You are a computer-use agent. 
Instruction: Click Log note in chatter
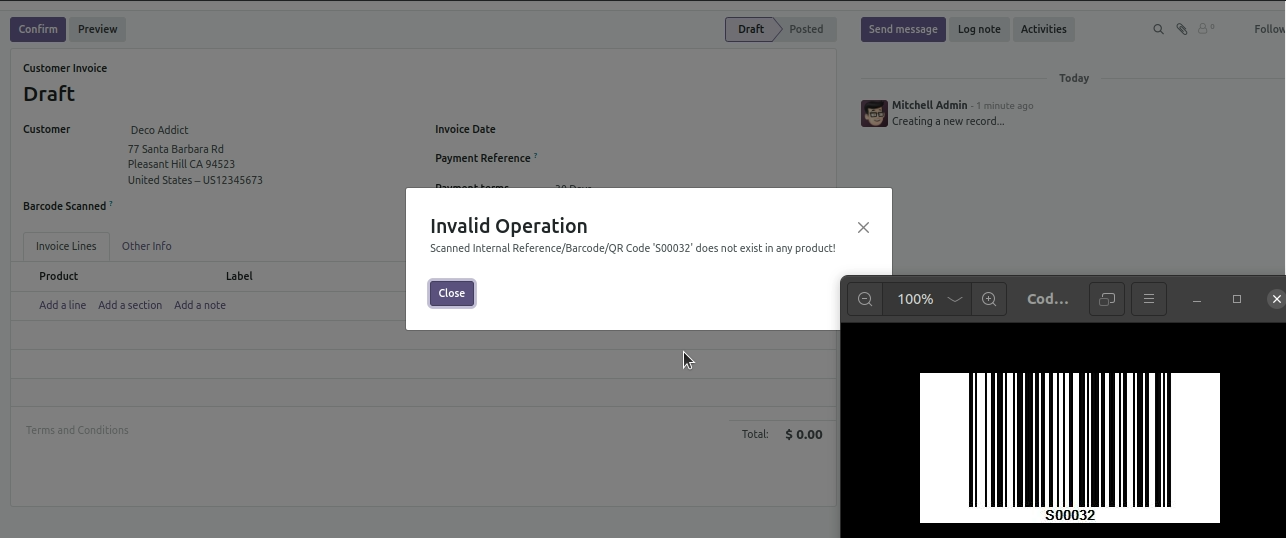coord(979,29)
